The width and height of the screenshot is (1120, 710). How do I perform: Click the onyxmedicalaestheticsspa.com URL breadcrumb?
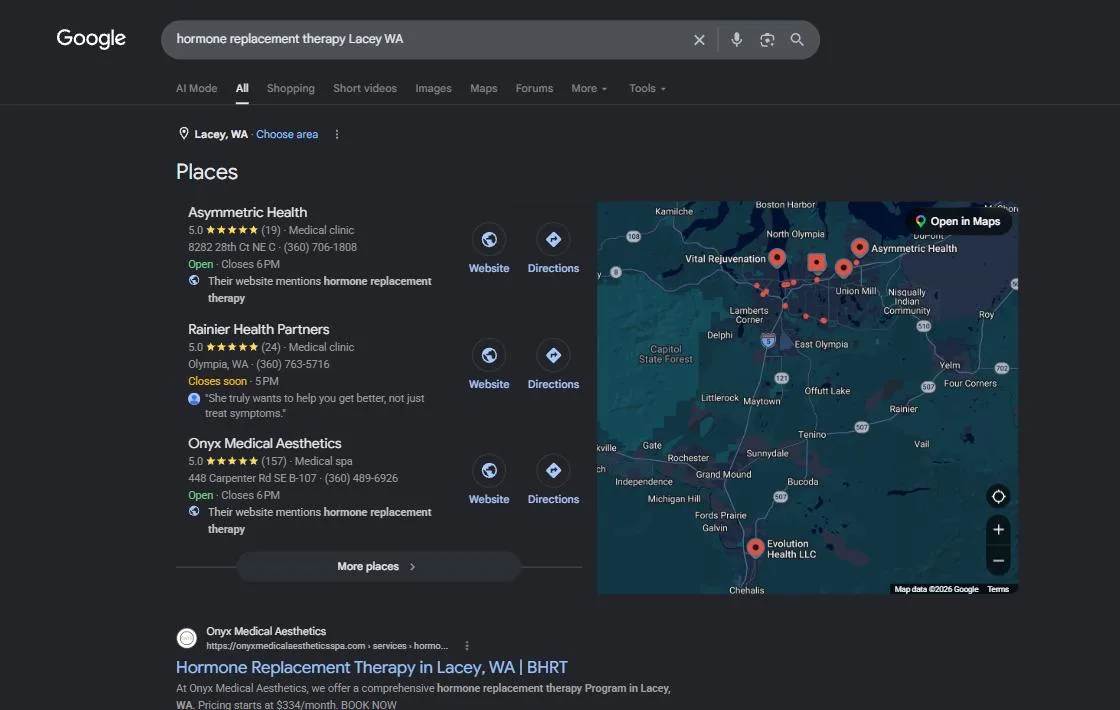pos(327,646)
